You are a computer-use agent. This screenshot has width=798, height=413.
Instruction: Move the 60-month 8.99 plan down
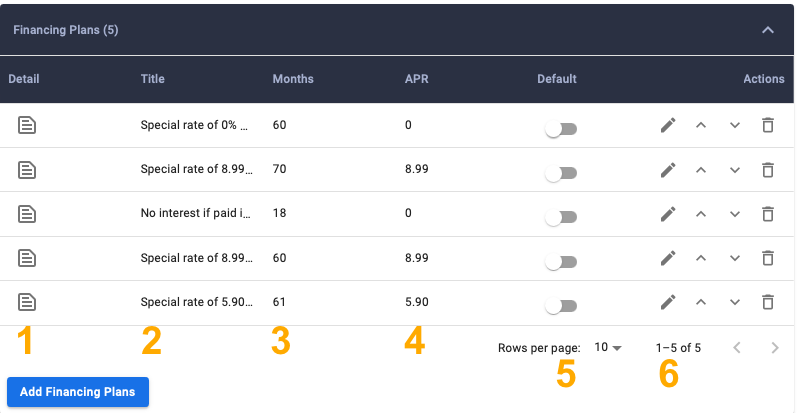click(x=734, y=258)
